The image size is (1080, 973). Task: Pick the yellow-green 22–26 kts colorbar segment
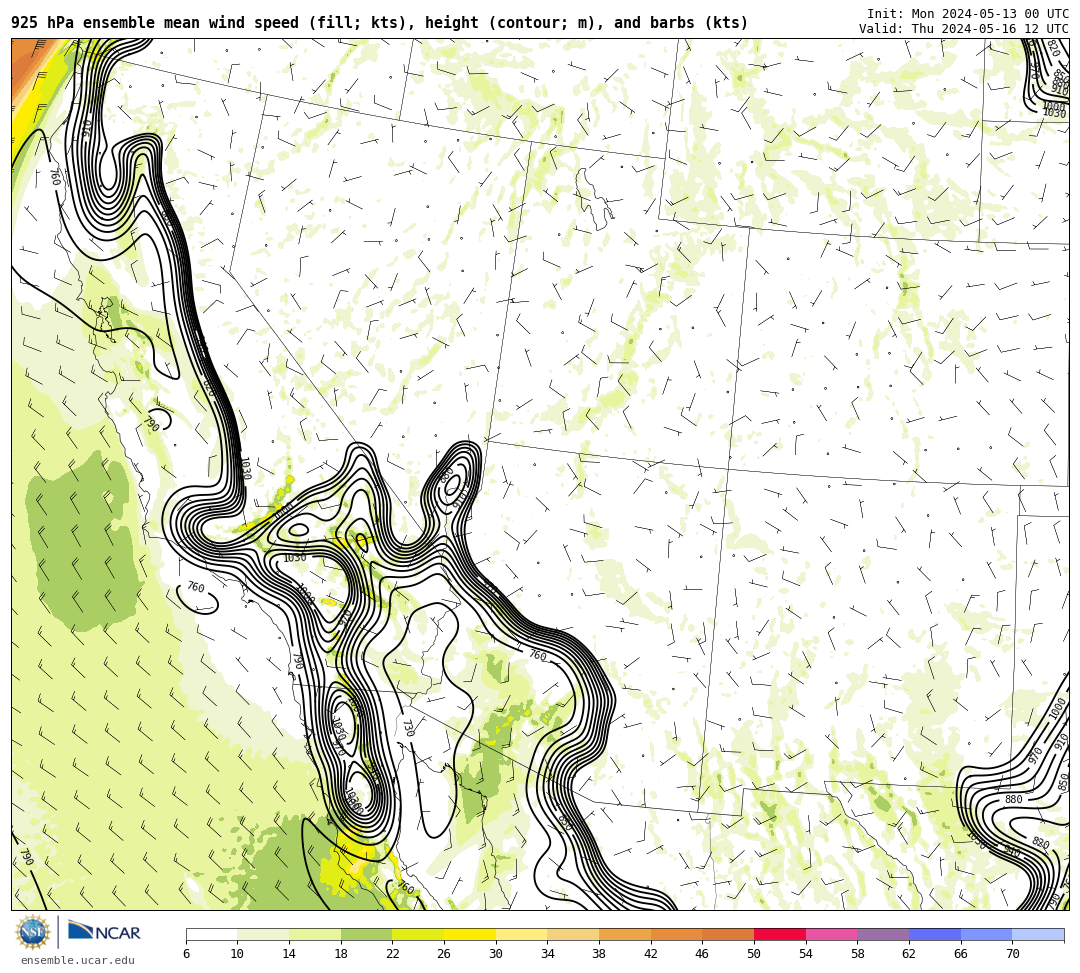(418, 934)
